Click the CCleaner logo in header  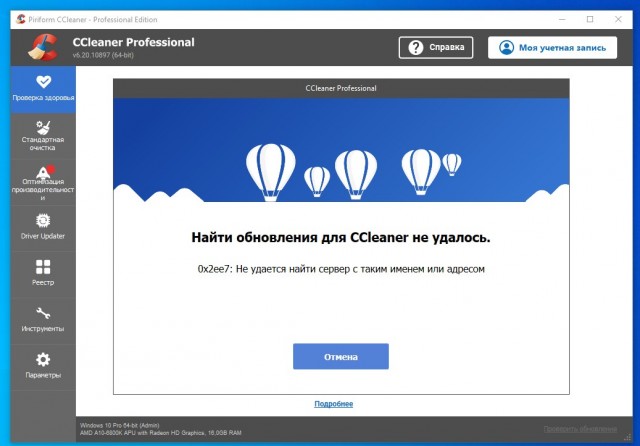pos(43,47)
